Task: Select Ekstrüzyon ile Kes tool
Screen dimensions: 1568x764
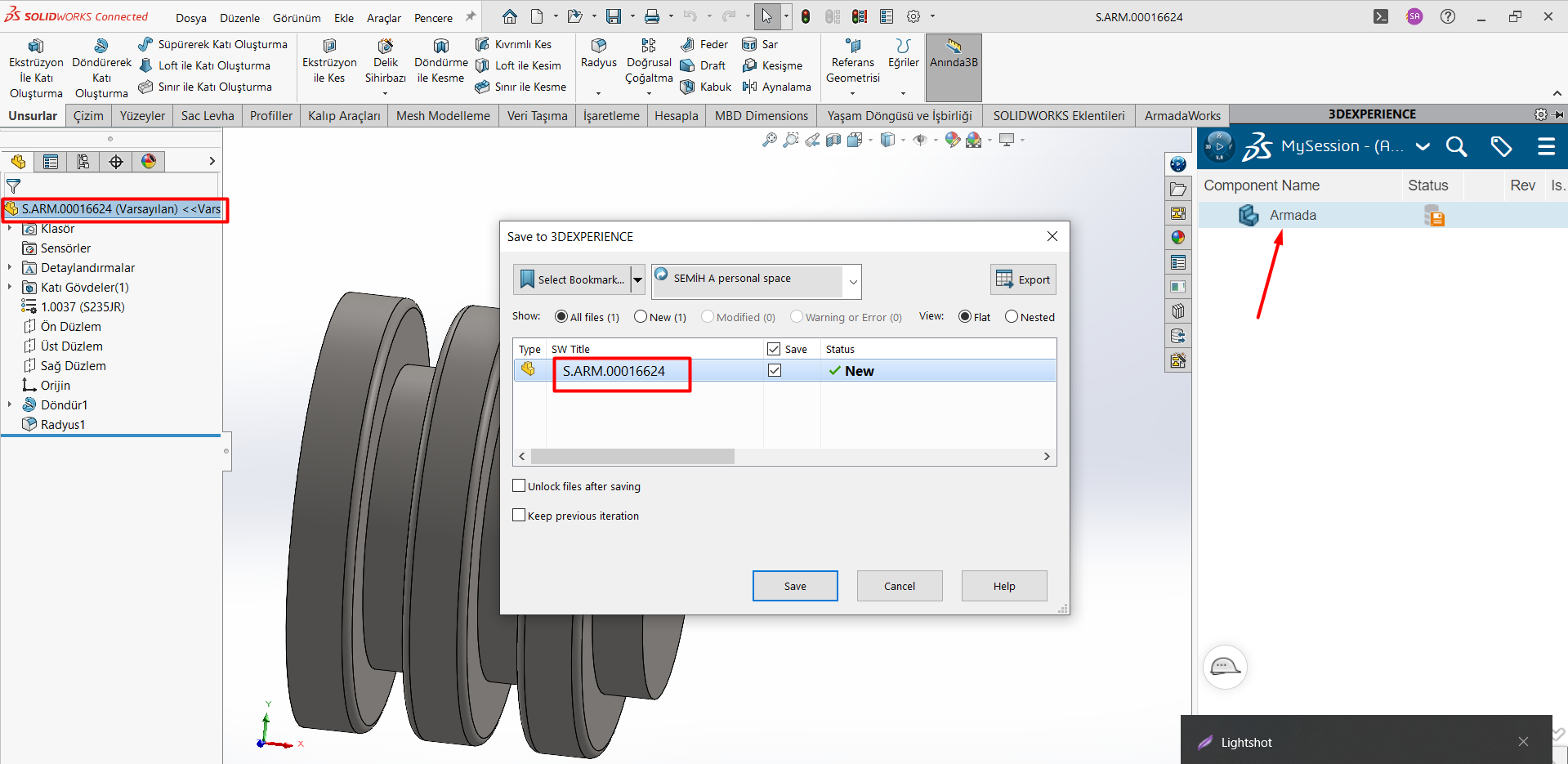Action: pos(329,61)
